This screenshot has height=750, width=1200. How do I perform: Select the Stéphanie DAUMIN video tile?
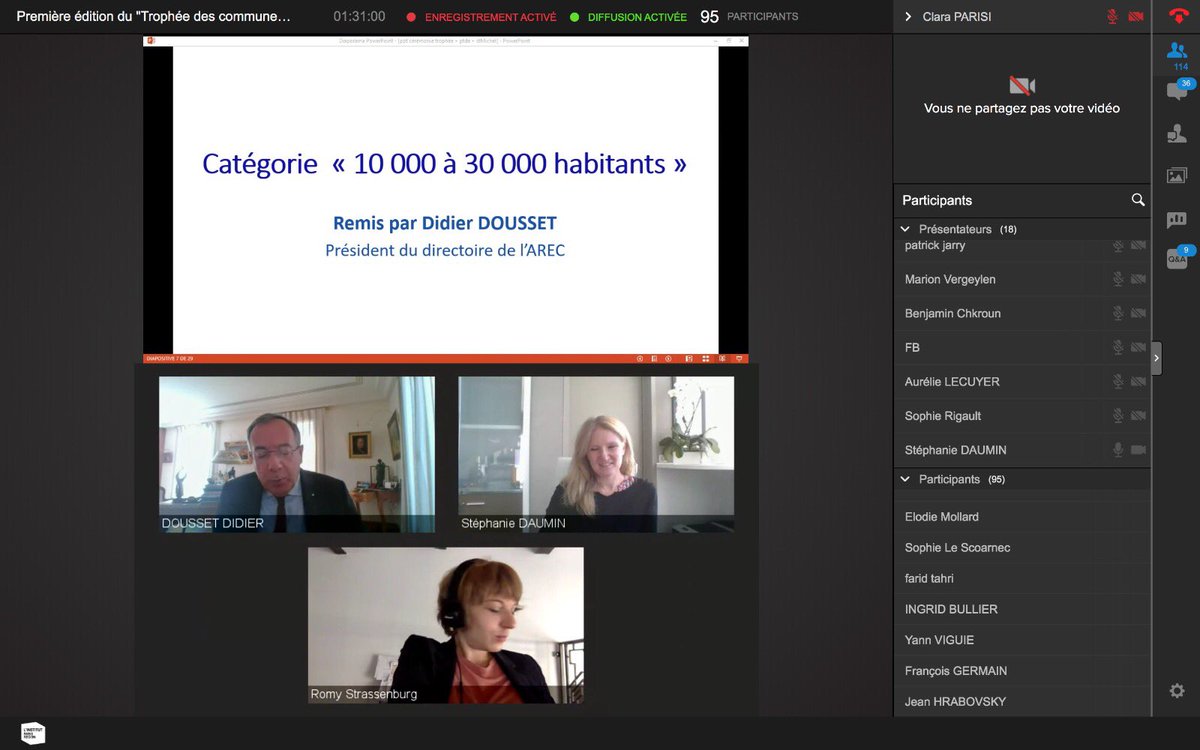596,454
